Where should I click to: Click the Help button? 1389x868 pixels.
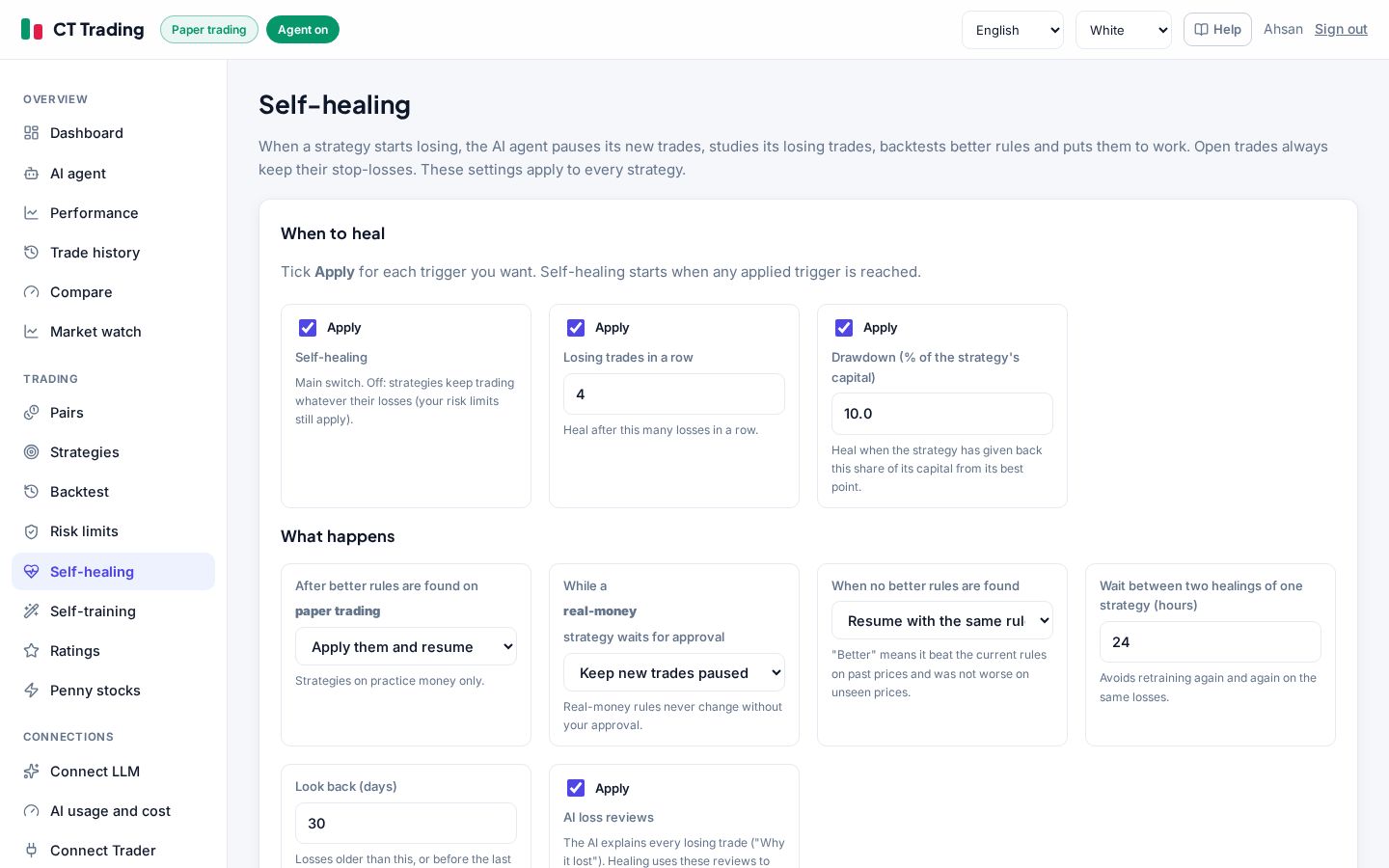click(1217, 29)
